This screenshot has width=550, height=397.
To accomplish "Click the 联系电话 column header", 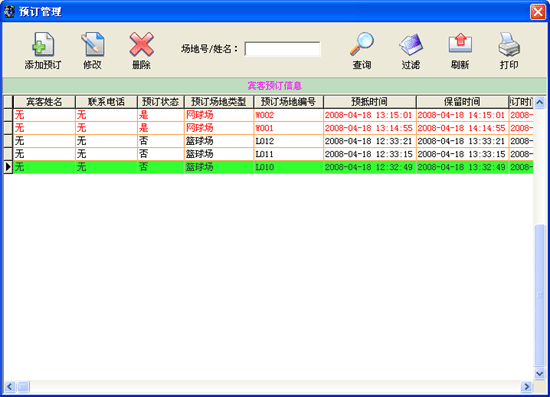I will [106, 102].
